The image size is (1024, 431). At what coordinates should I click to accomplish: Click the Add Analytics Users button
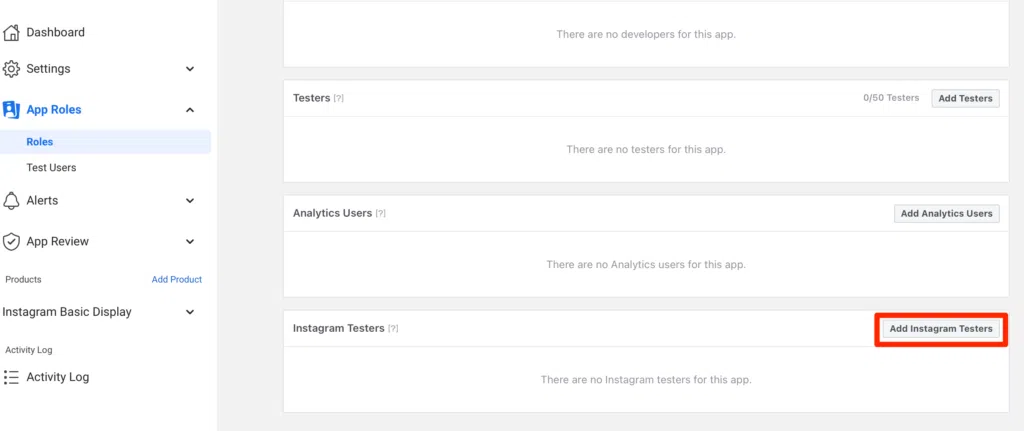(946, 214)
